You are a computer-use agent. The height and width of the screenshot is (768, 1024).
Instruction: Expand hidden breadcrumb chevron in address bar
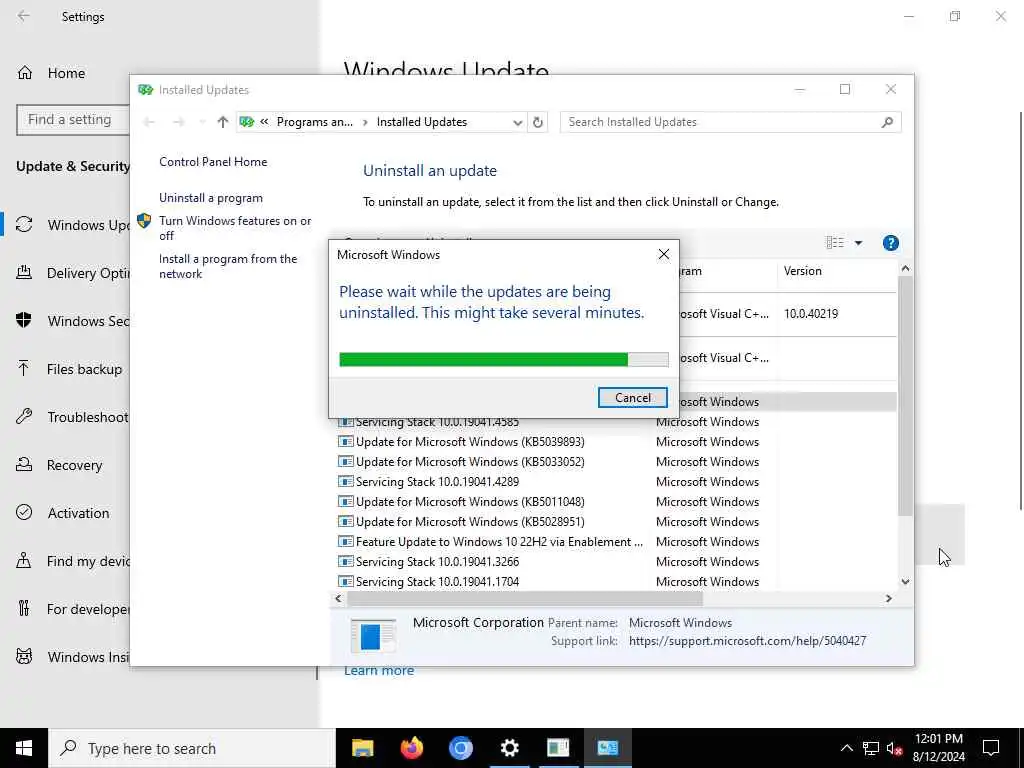[264, 122]
